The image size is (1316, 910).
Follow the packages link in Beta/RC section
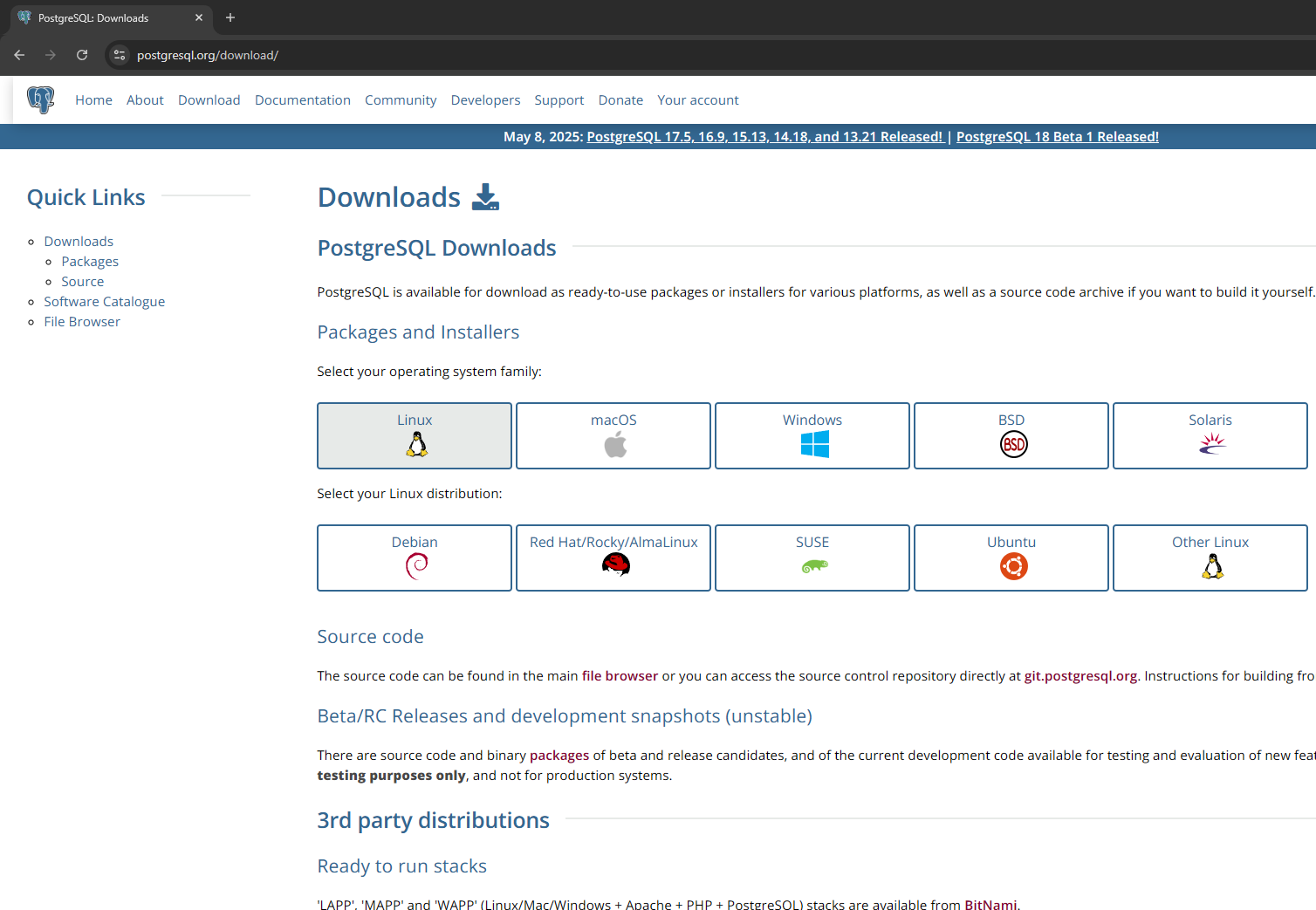pyautogui.click(x=559, y=756)
